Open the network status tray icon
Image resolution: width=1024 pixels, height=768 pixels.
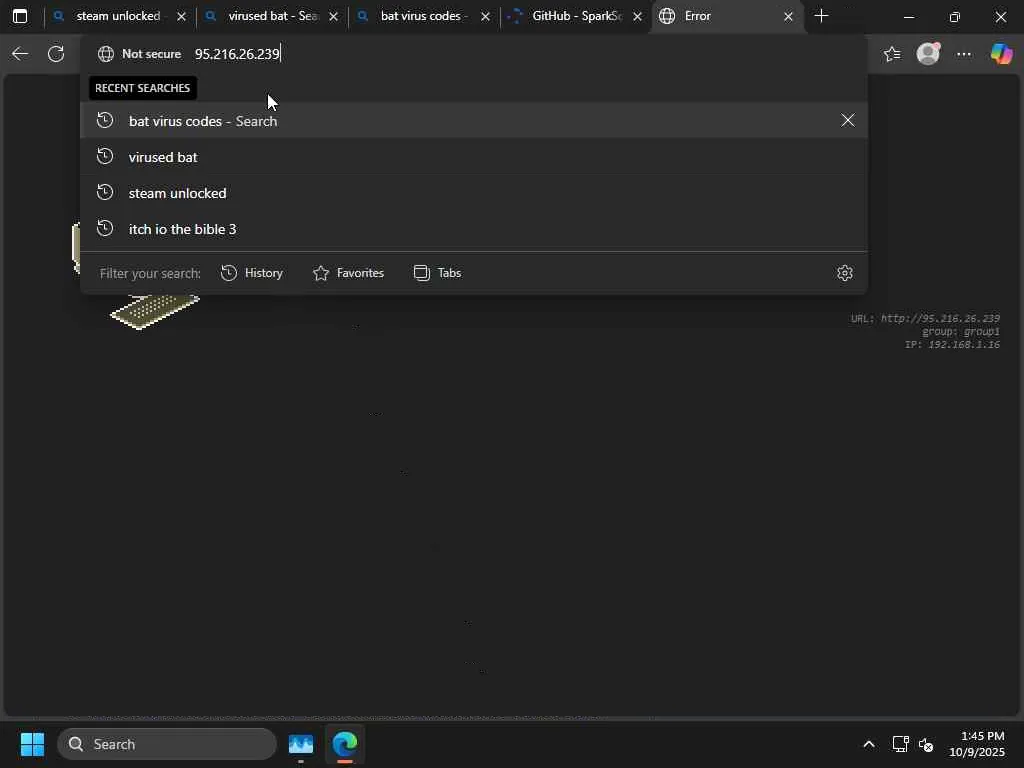901,744
